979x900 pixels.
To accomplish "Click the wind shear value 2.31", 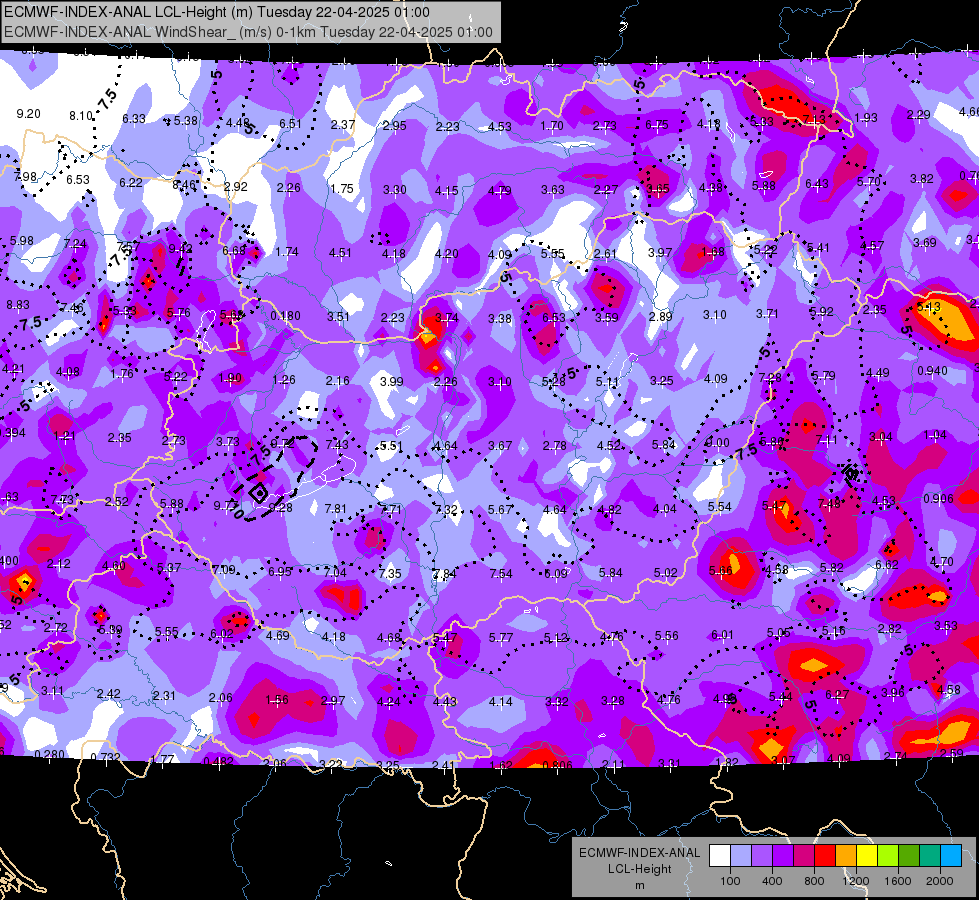I will pos(164,695).
